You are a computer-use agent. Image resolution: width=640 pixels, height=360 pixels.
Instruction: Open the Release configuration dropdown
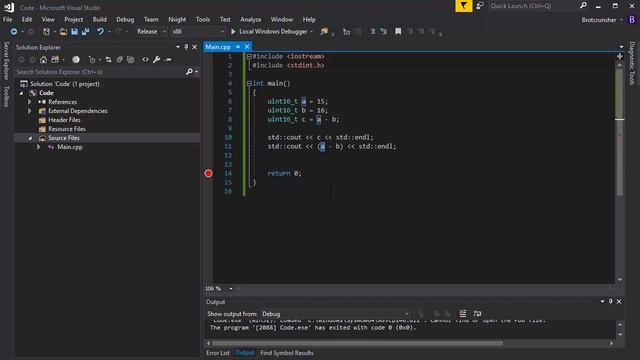click(151, 31)
